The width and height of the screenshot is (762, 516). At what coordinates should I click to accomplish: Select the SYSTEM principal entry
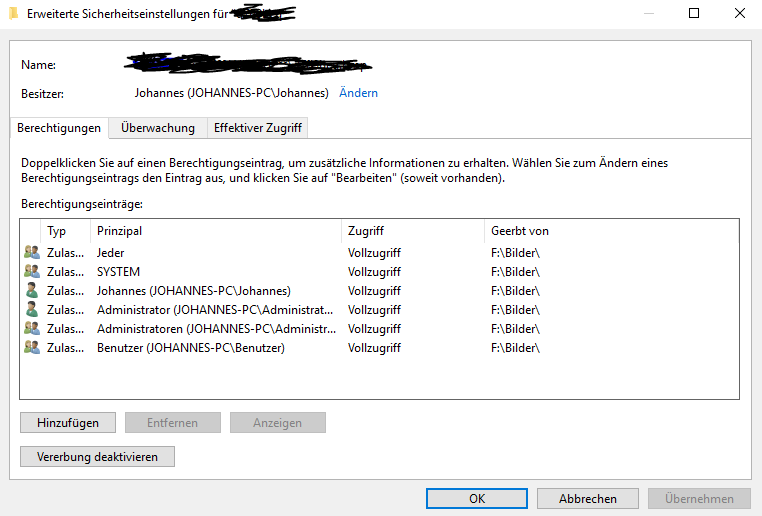[x=118, y=272]
